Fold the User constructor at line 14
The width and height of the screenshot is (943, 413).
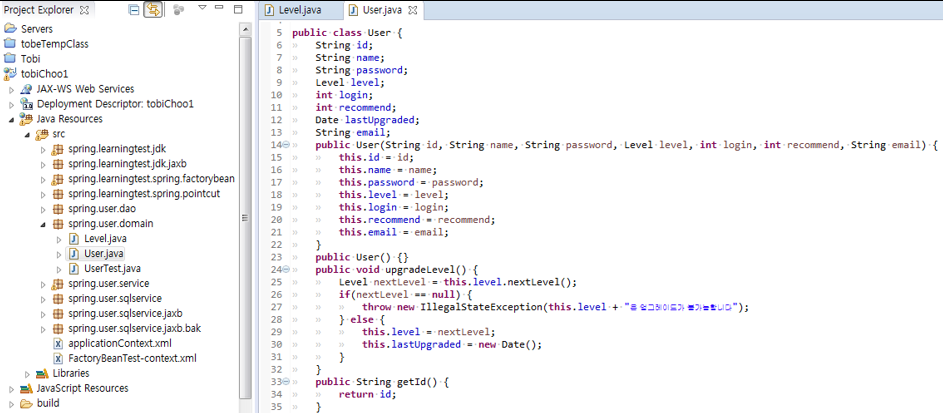coord(286,145)
